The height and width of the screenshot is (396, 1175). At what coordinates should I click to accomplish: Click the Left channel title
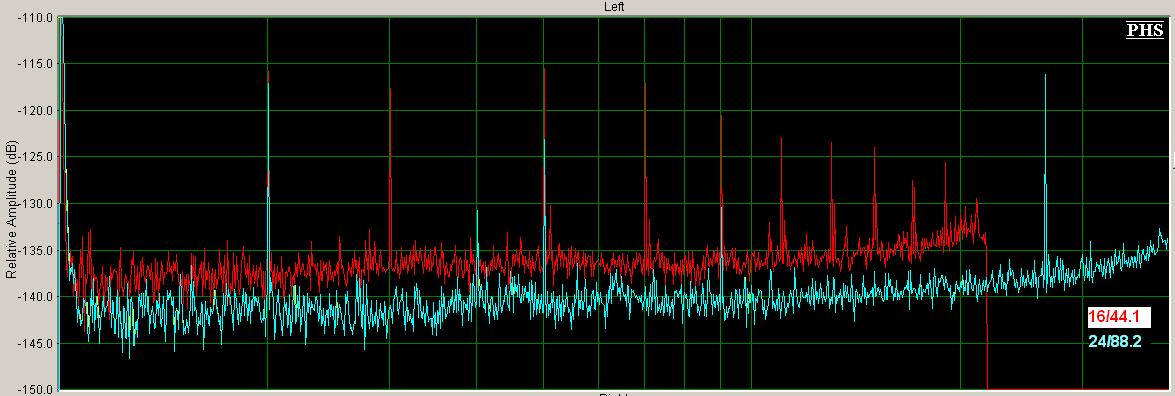tap(614, 7)
